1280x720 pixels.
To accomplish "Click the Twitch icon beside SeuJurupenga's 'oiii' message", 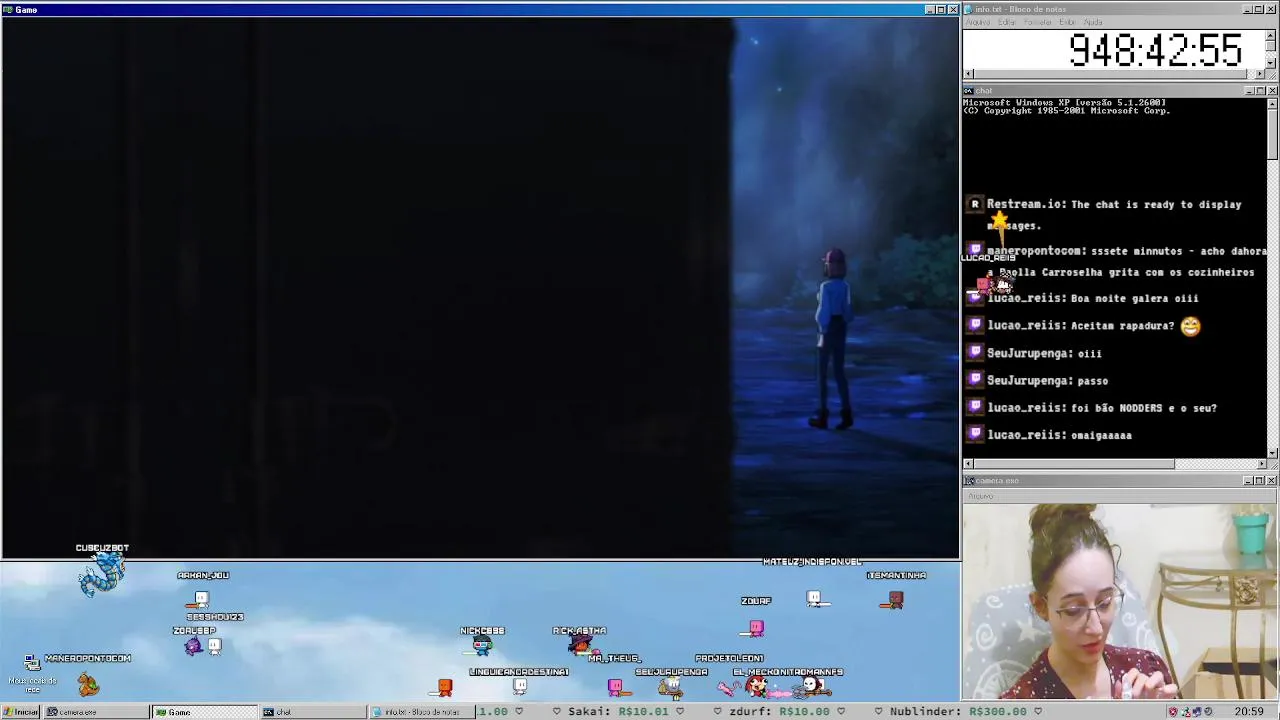I will point(975,353).
